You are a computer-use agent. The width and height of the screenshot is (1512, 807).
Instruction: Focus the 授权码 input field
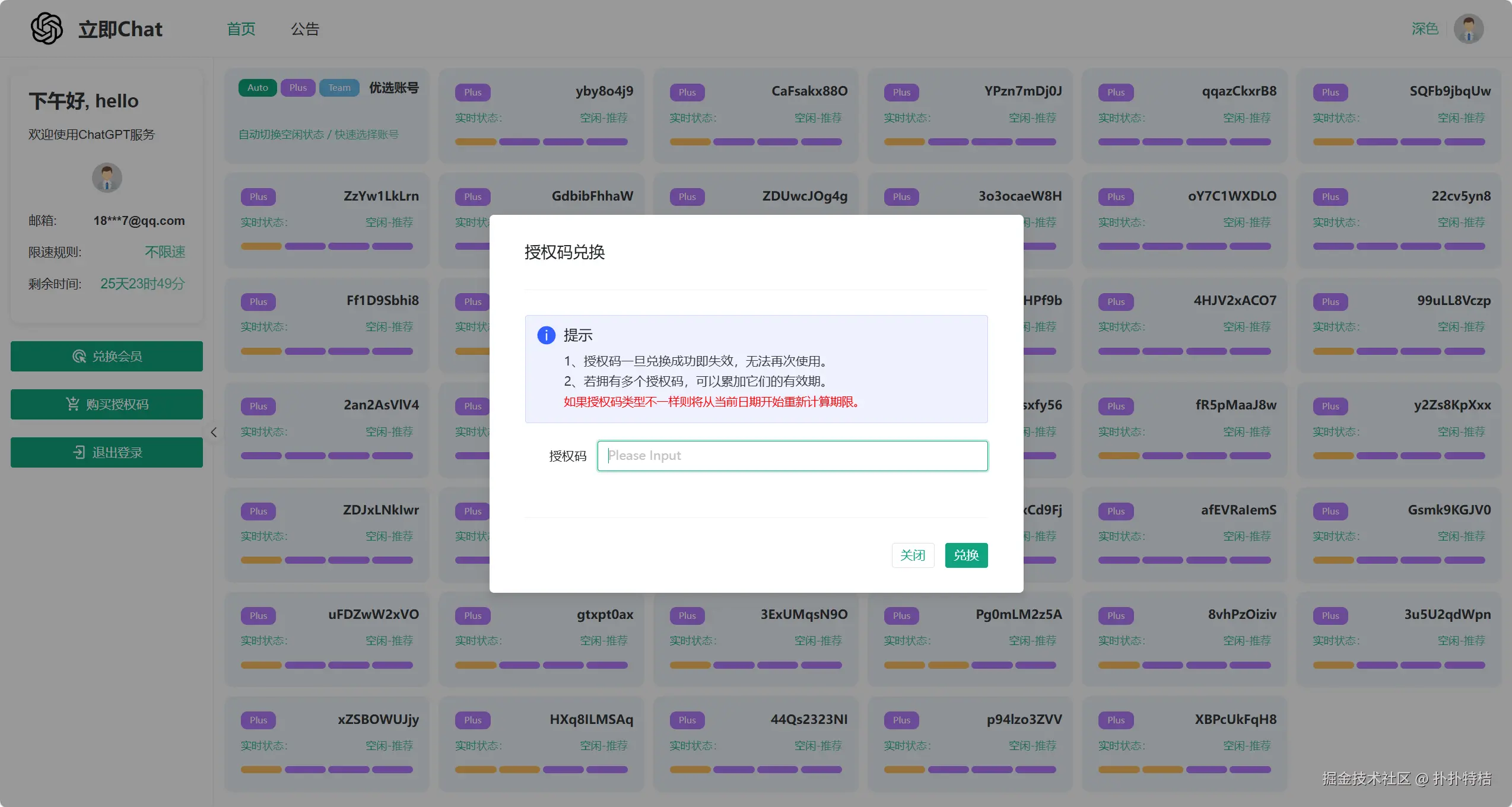point(792,456)
